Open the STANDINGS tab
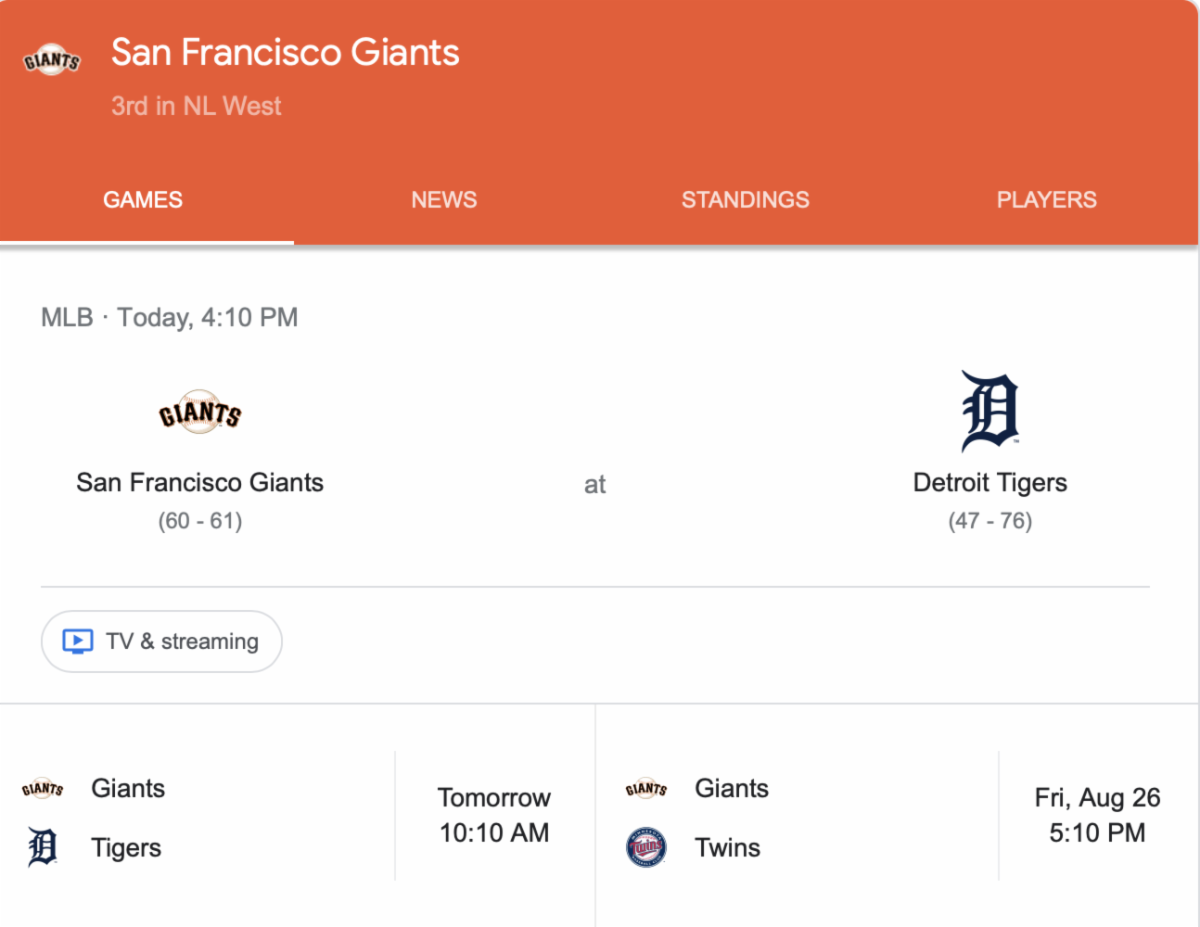1200x927 pixels. coord(745,199)
